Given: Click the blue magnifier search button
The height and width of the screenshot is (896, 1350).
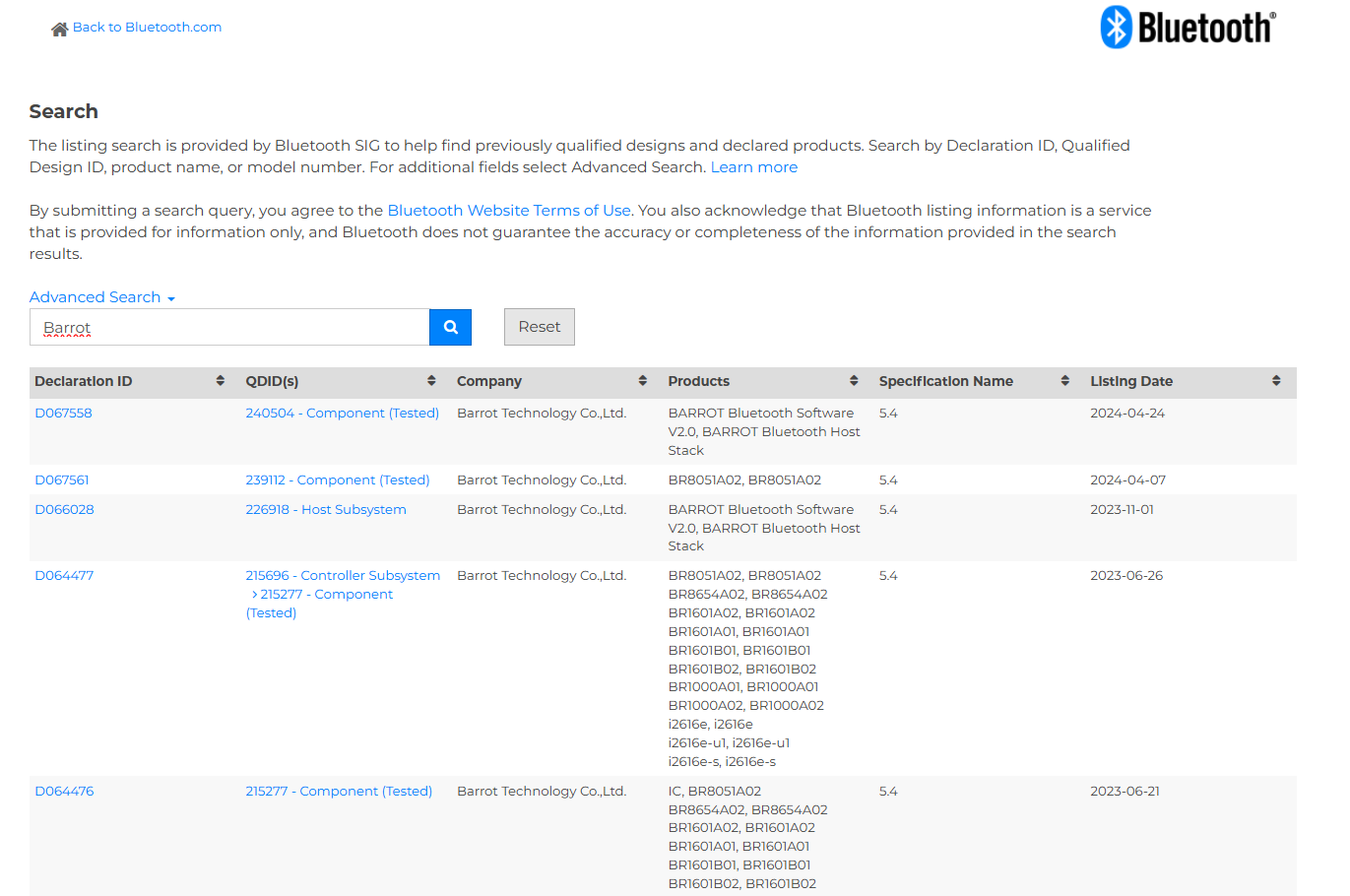Looking at the screenshot, I should tap(450, 327).
